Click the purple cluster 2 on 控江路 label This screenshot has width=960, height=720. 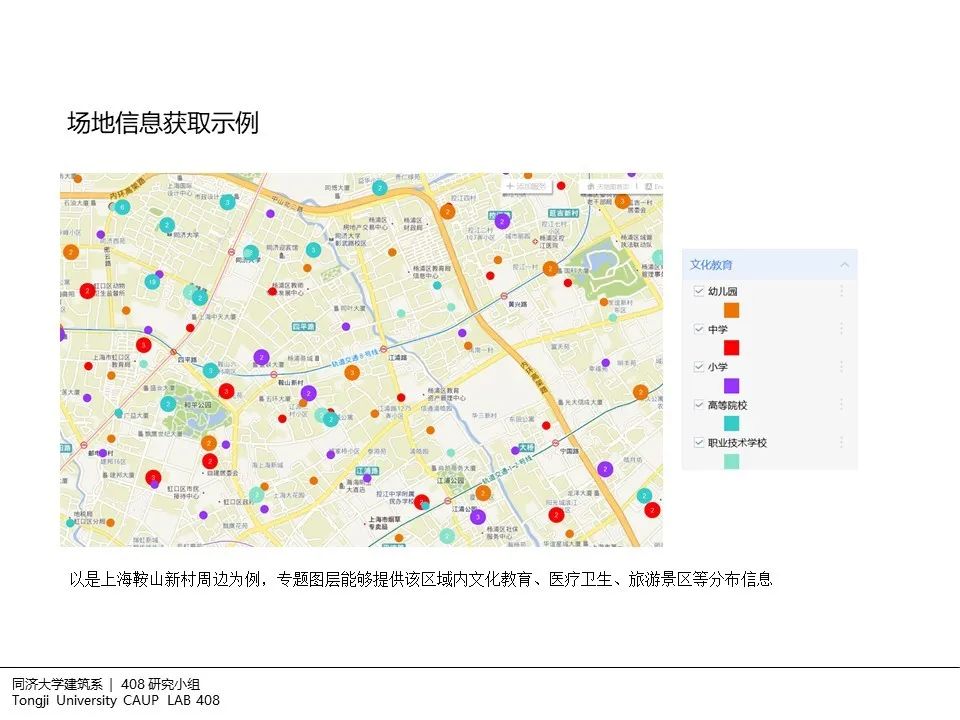point(502,221)
